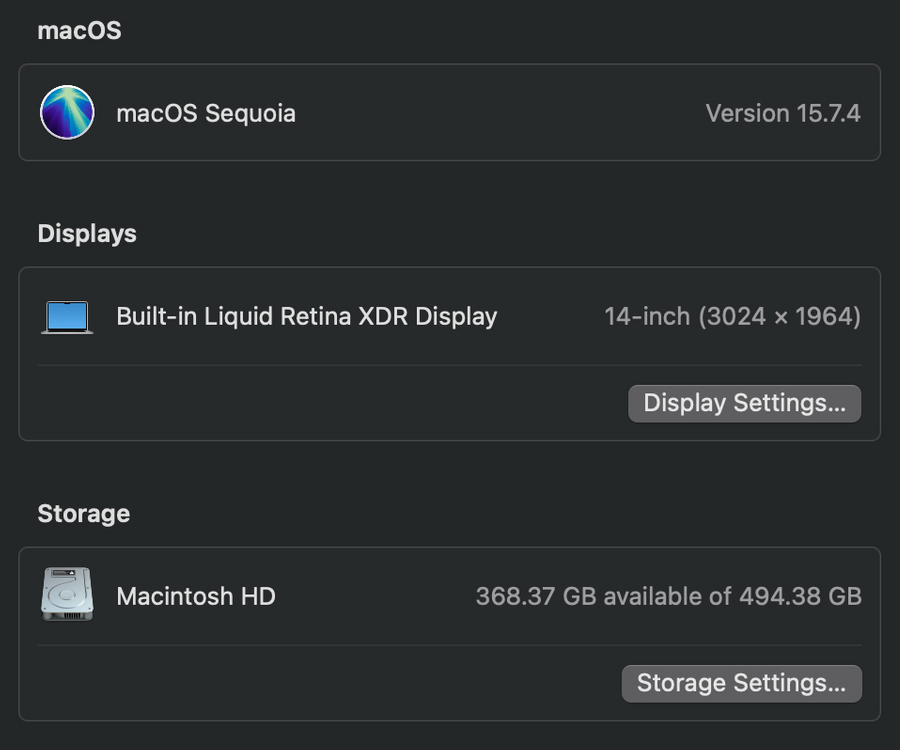Click the macOS information panel

450,112
